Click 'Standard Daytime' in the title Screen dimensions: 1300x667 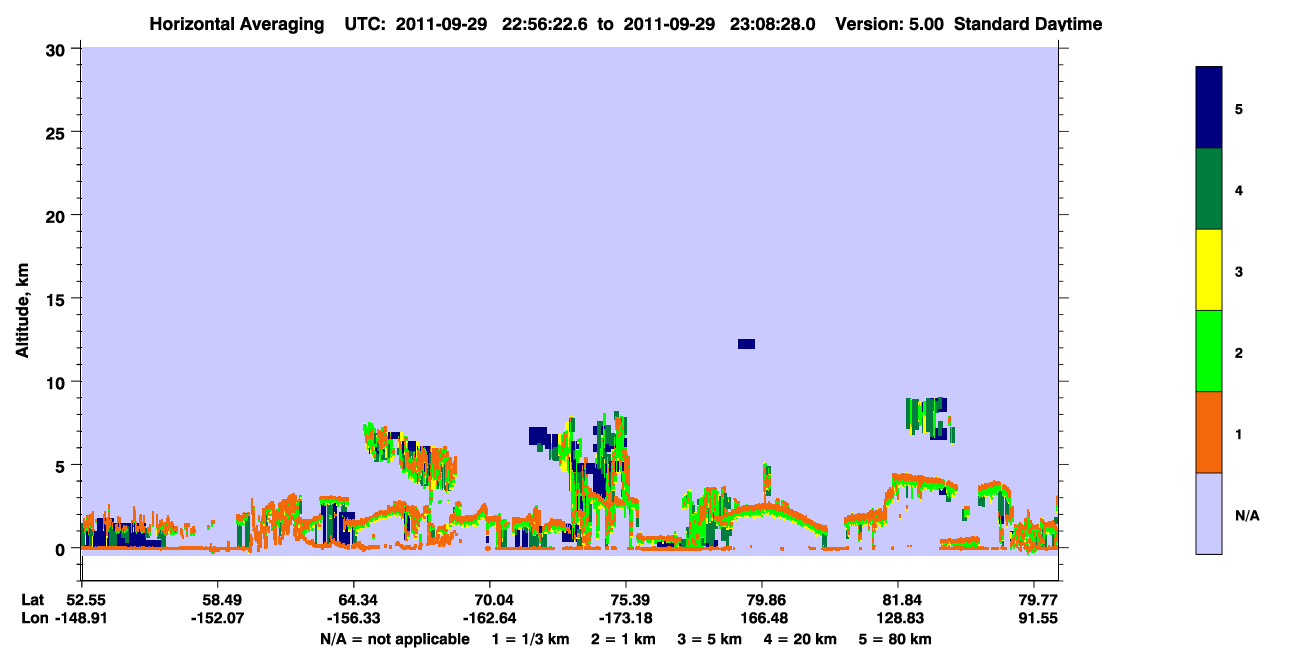pyautogui.click(x=1028, y=24)
